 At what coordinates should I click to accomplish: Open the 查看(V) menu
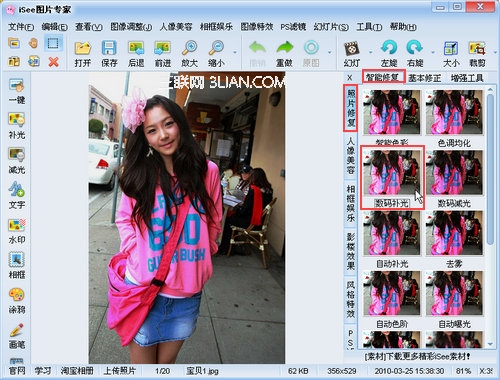(89, 27)
